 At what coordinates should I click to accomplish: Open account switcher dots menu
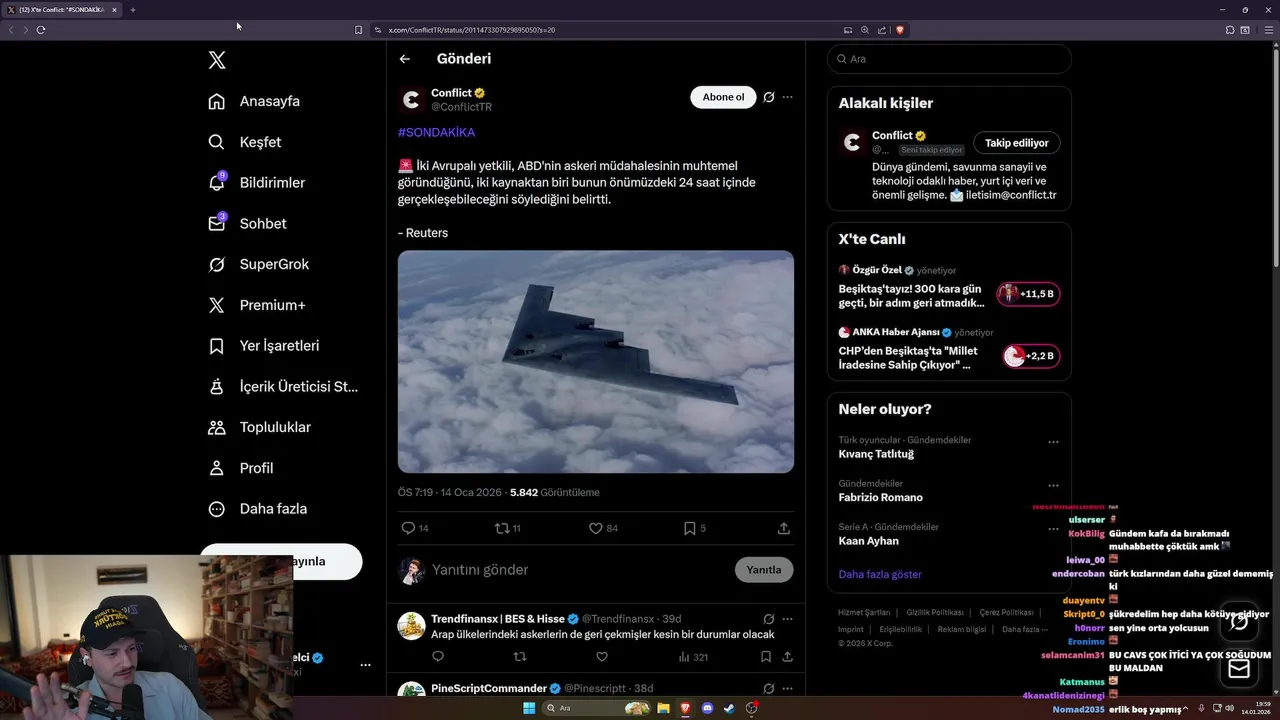(365, 665)
